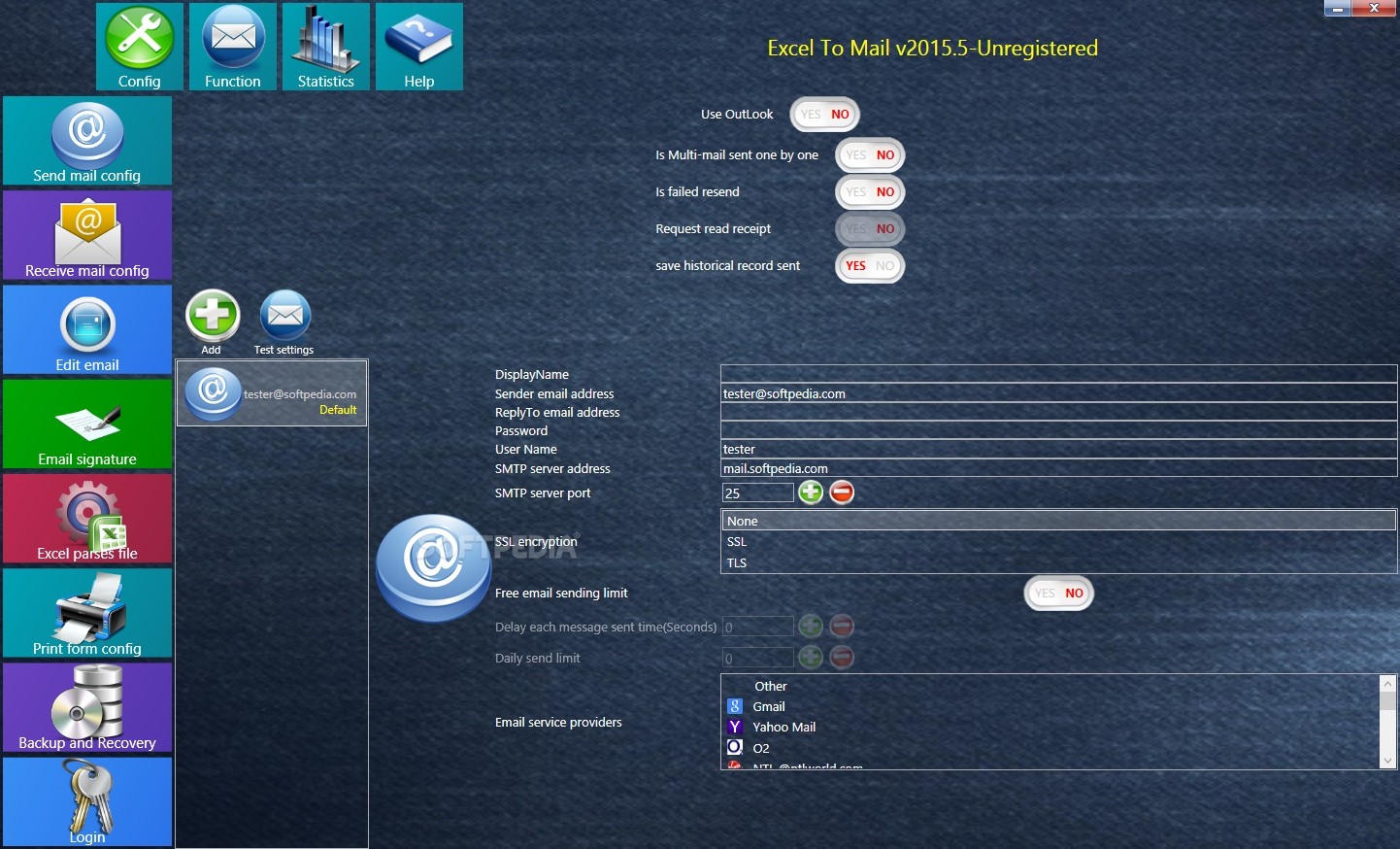Select None in SSL encryption list
Viewport: 1400px width, 849px height.
point(1058,521)
